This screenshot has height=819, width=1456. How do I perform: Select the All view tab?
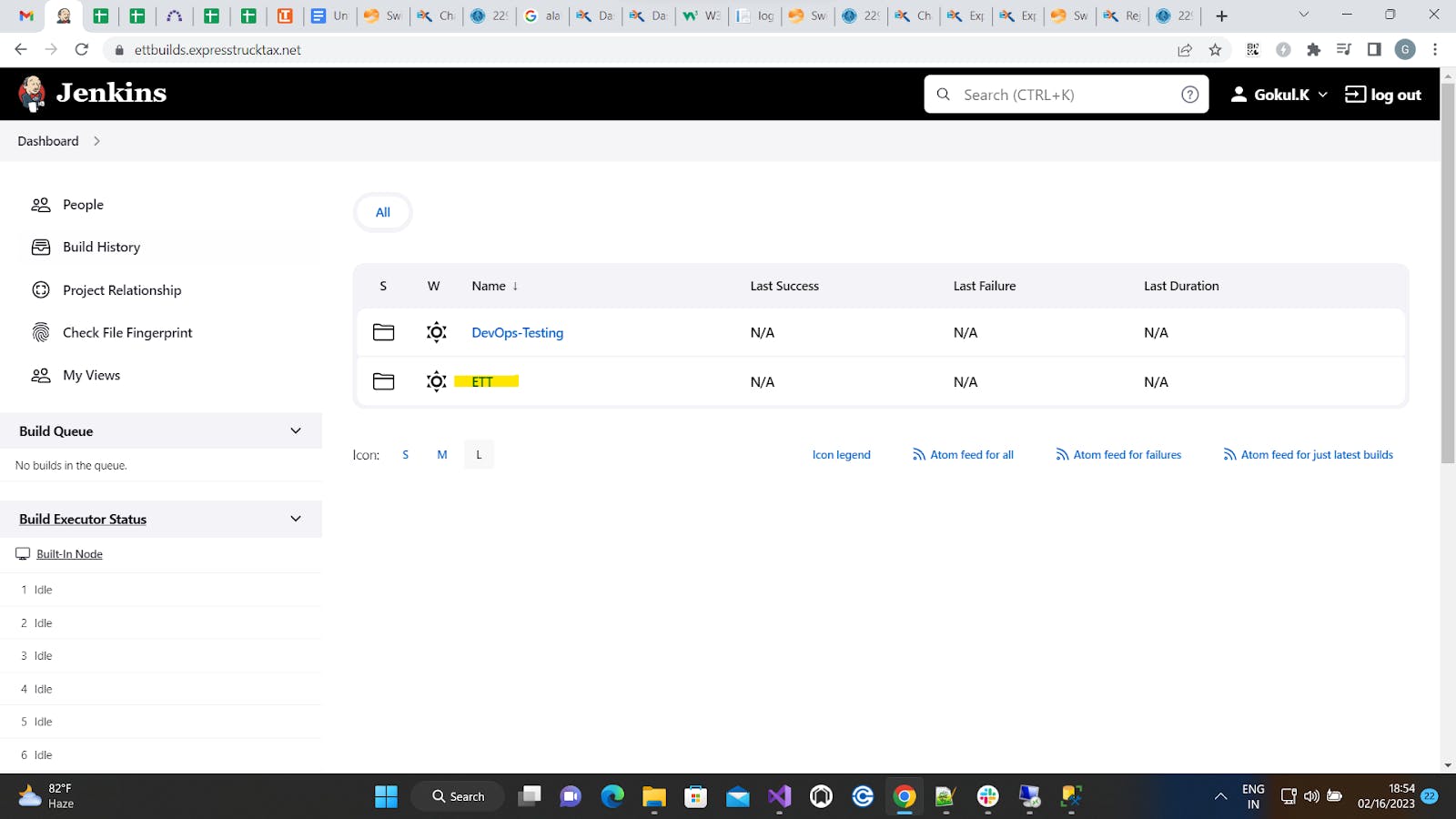coord(383,212)
